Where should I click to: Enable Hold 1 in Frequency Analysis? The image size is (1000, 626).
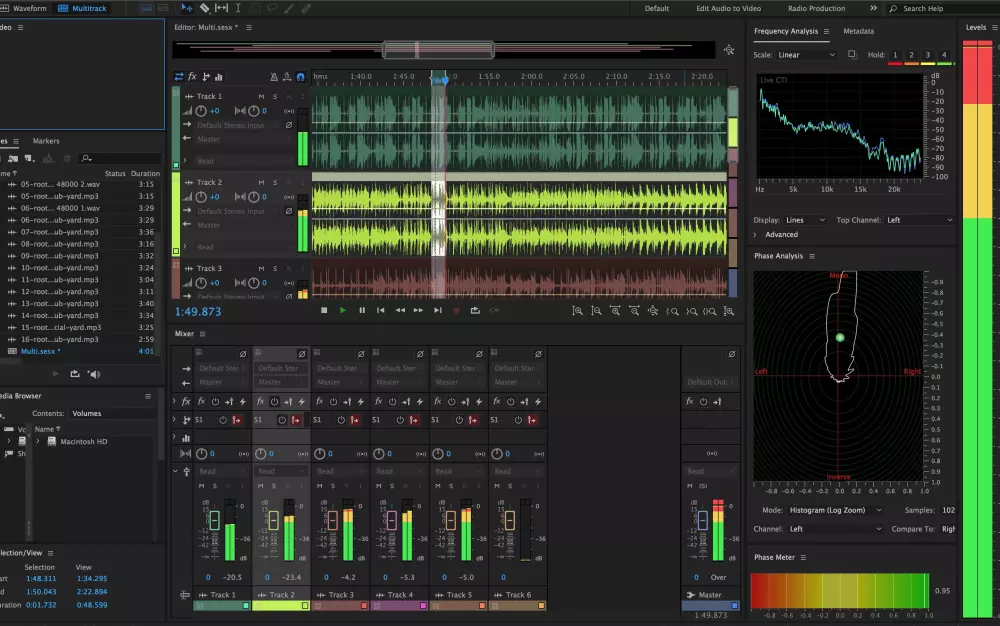tap(896, 55)
